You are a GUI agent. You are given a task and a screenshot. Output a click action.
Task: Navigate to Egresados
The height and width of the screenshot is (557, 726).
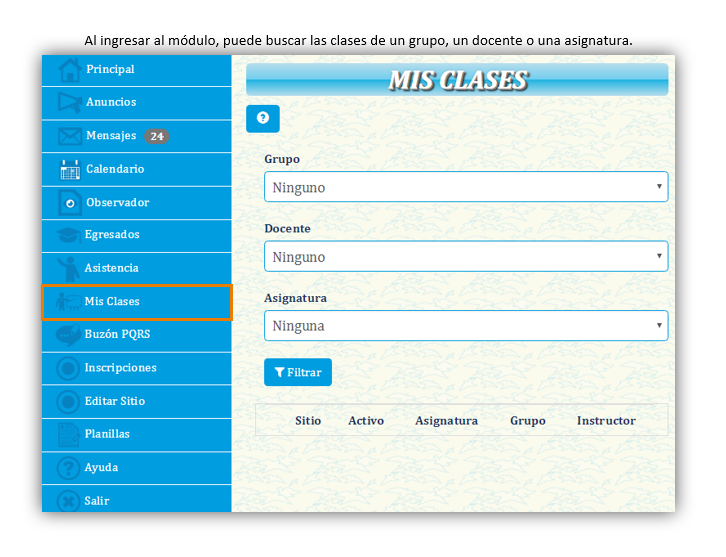coord(137,236)
